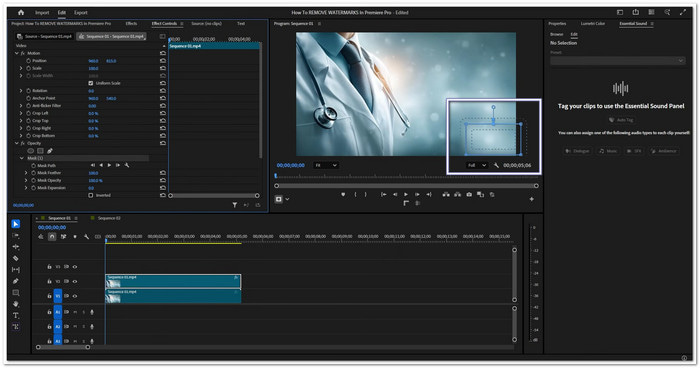
Task: Select the Selection tool arrow
Action: click(x=16, y=224)
